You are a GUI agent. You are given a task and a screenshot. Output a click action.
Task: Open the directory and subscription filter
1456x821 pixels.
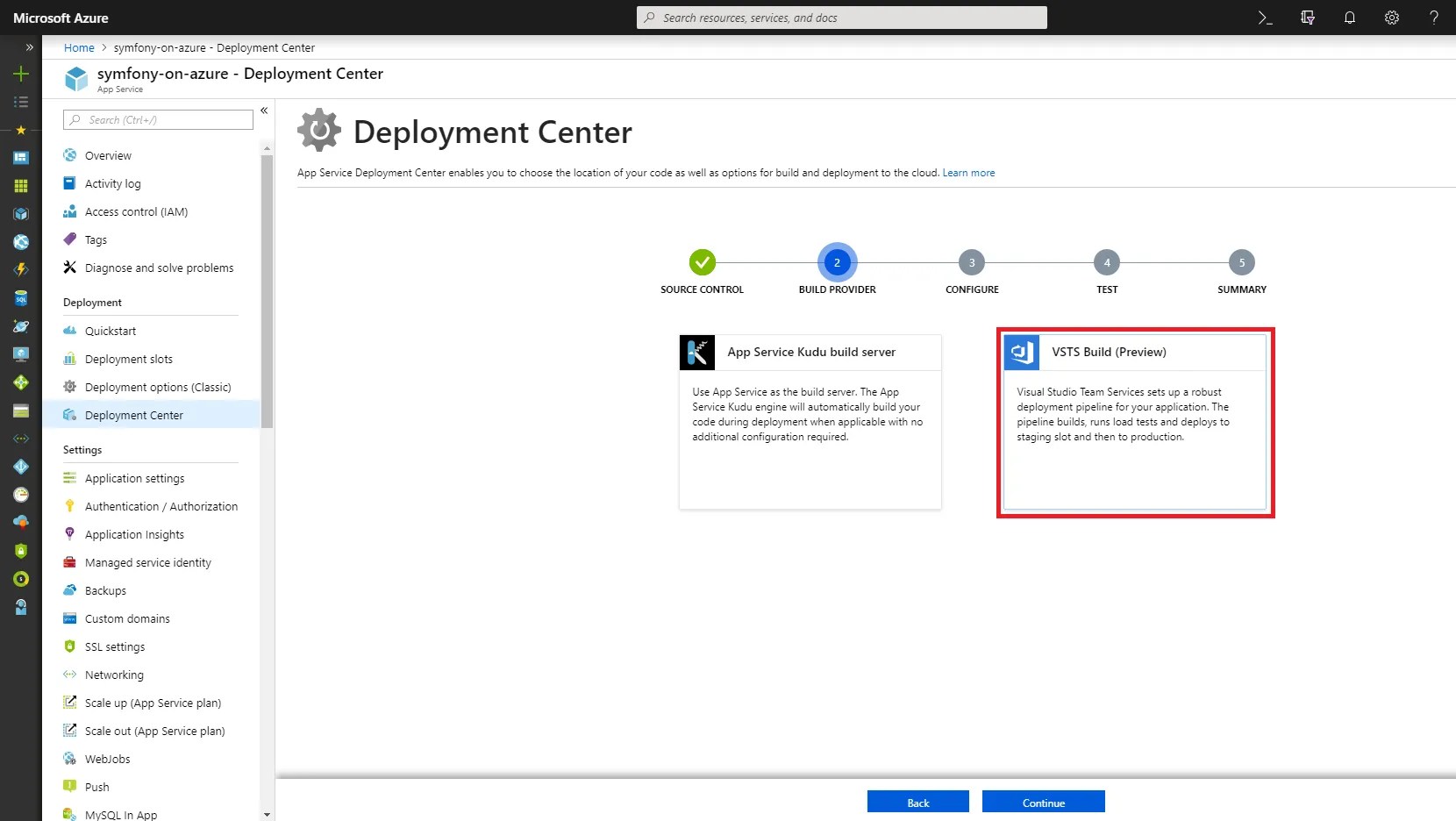click(1307, 18)
